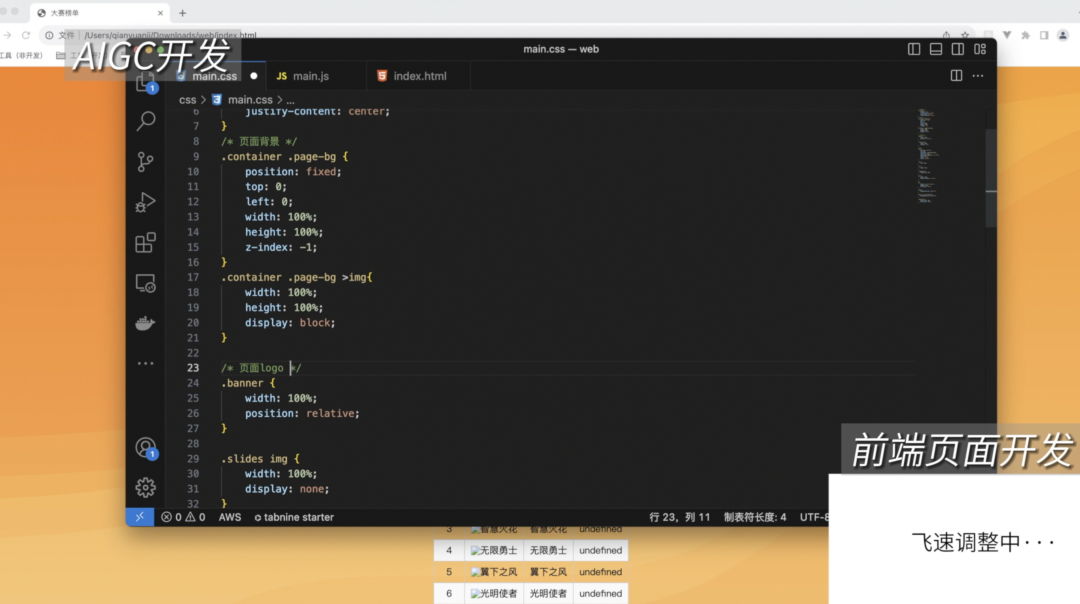
Task: Select the css folder breadcrumb
Action: pyautogui.click(x=187, y=100)
